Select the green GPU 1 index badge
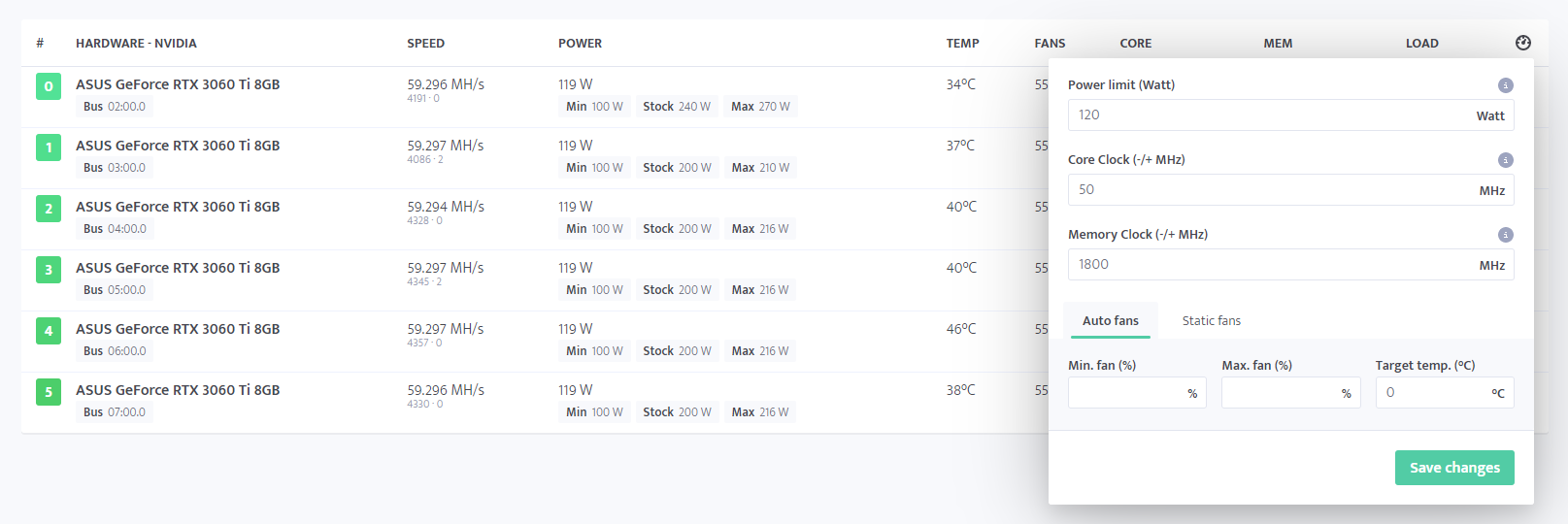Screen dimensions: 1568x524 point(49,147)
